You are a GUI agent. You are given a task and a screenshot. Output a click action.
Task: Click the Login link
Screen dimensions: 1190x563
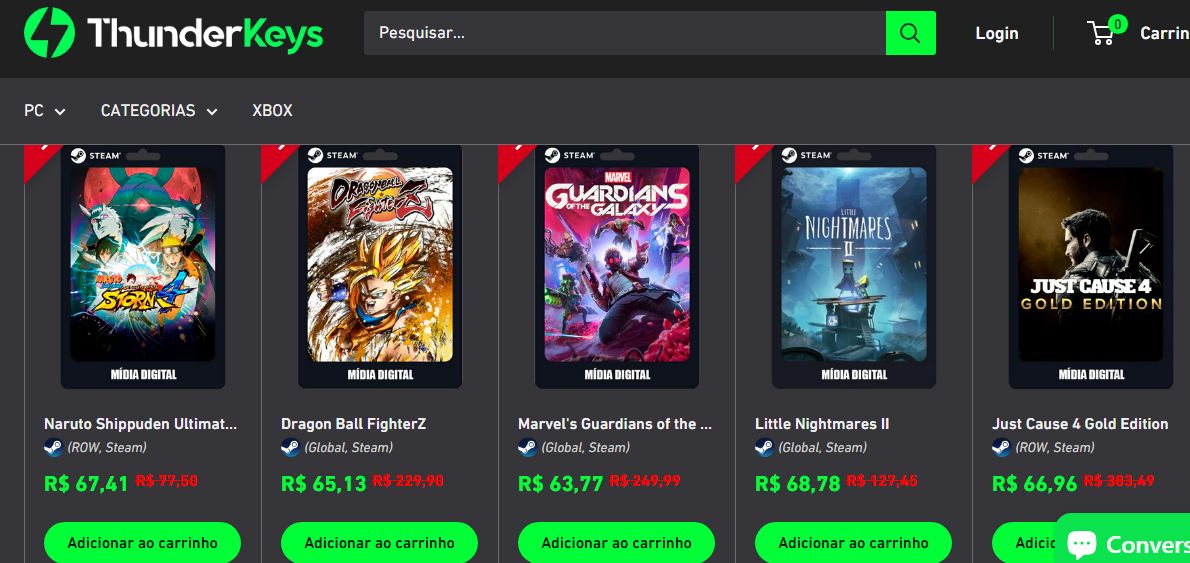[x=996, y=33]
